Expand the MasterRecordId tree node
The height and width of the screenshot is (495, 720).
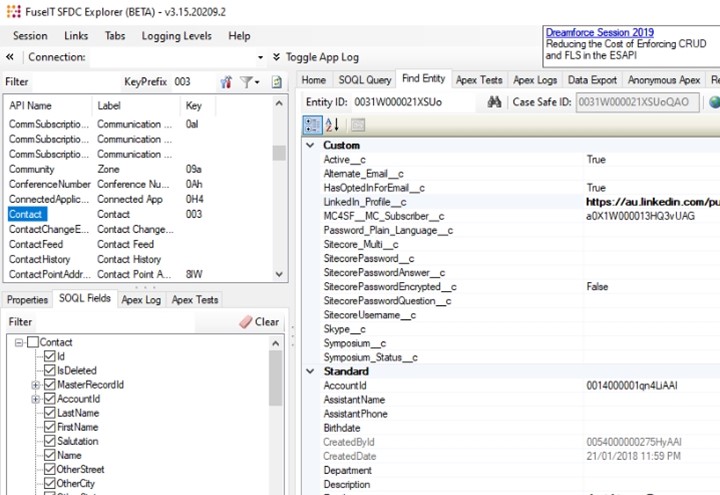pos(35,385)
